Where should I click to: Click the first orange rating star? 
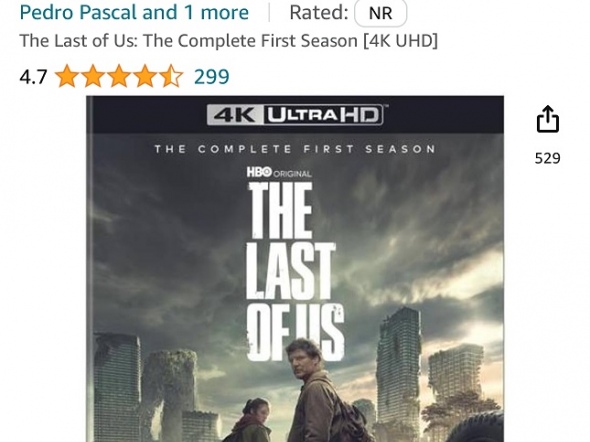(67, 76)
